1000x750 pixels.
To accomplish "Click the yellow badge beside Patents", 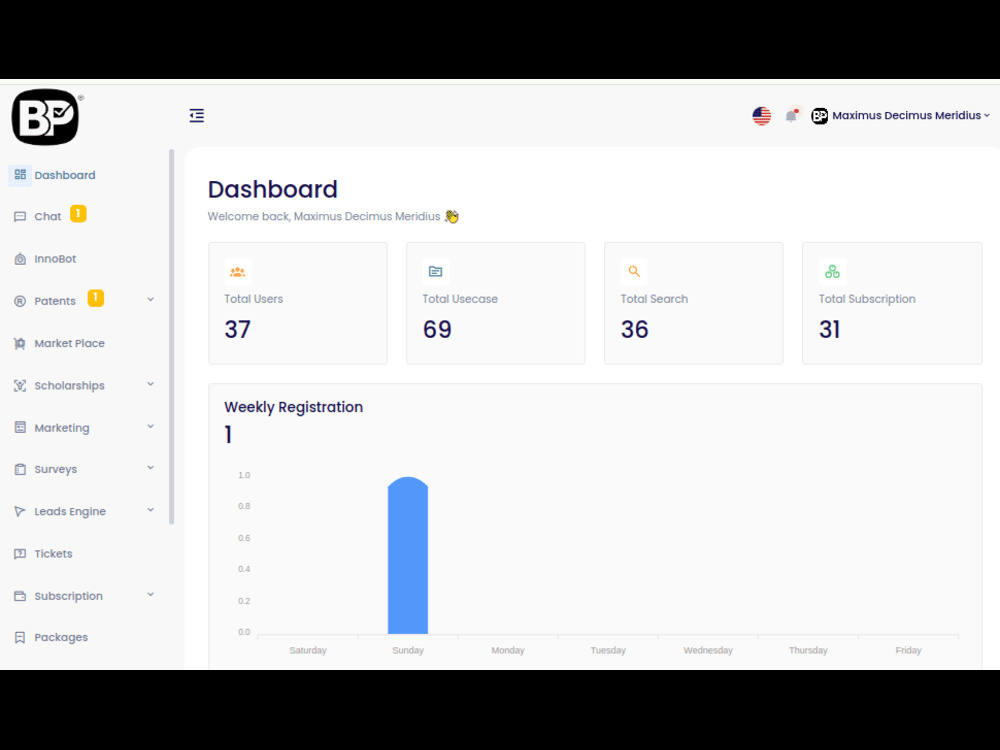I will [x=95, y=298].
